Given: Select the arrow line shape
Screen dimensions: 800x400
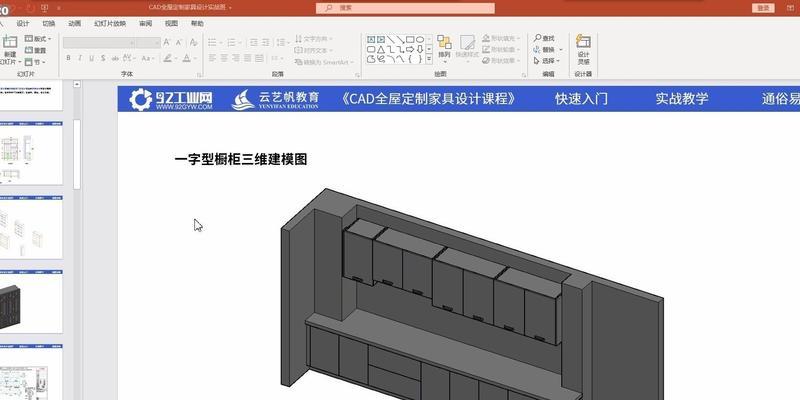Looking at the screenshot, I should 401,39.
